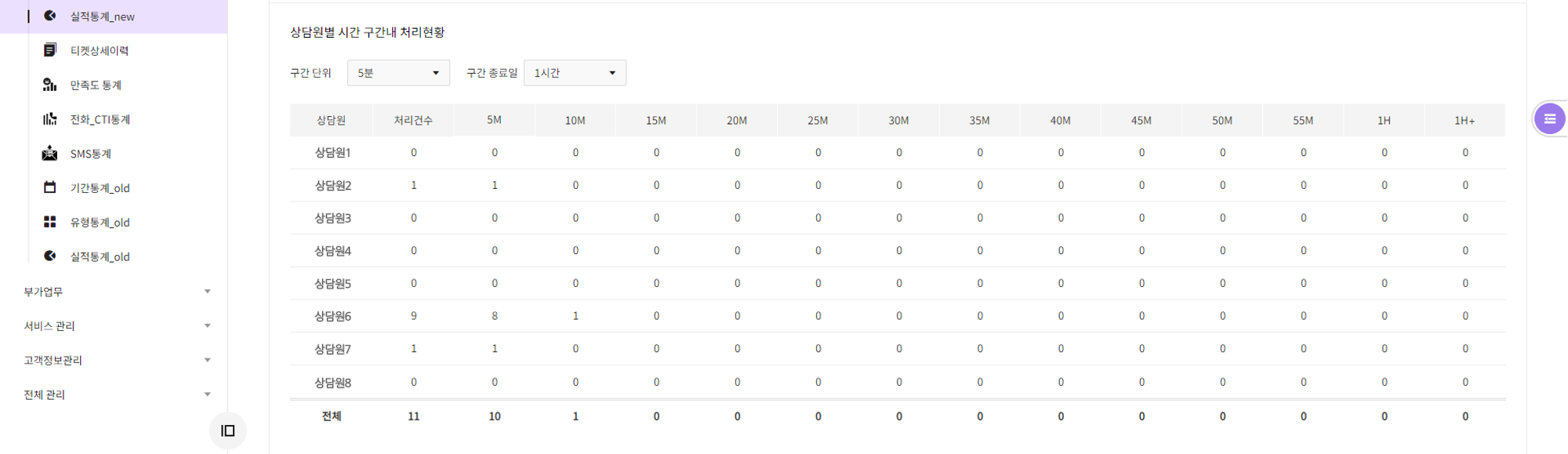This screenshot has height=454, width=1568.
Task: Click the 기간통계_old calendar icon
Action: pyautogui.click(x=50, y=187)
